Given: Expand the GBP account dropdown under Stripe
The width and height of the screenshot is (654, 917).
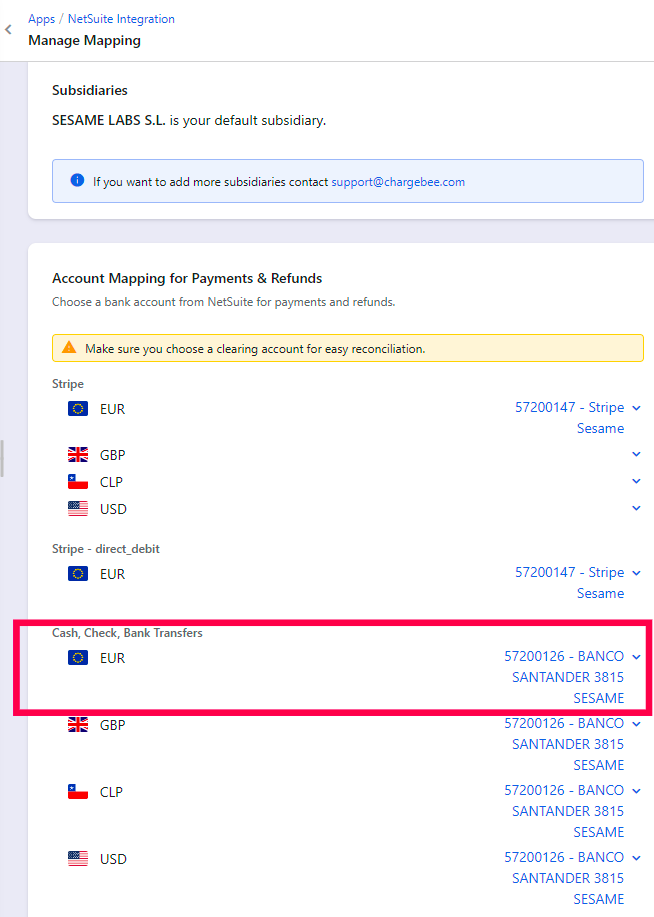Looking at the screenshot, I should 637,453.
